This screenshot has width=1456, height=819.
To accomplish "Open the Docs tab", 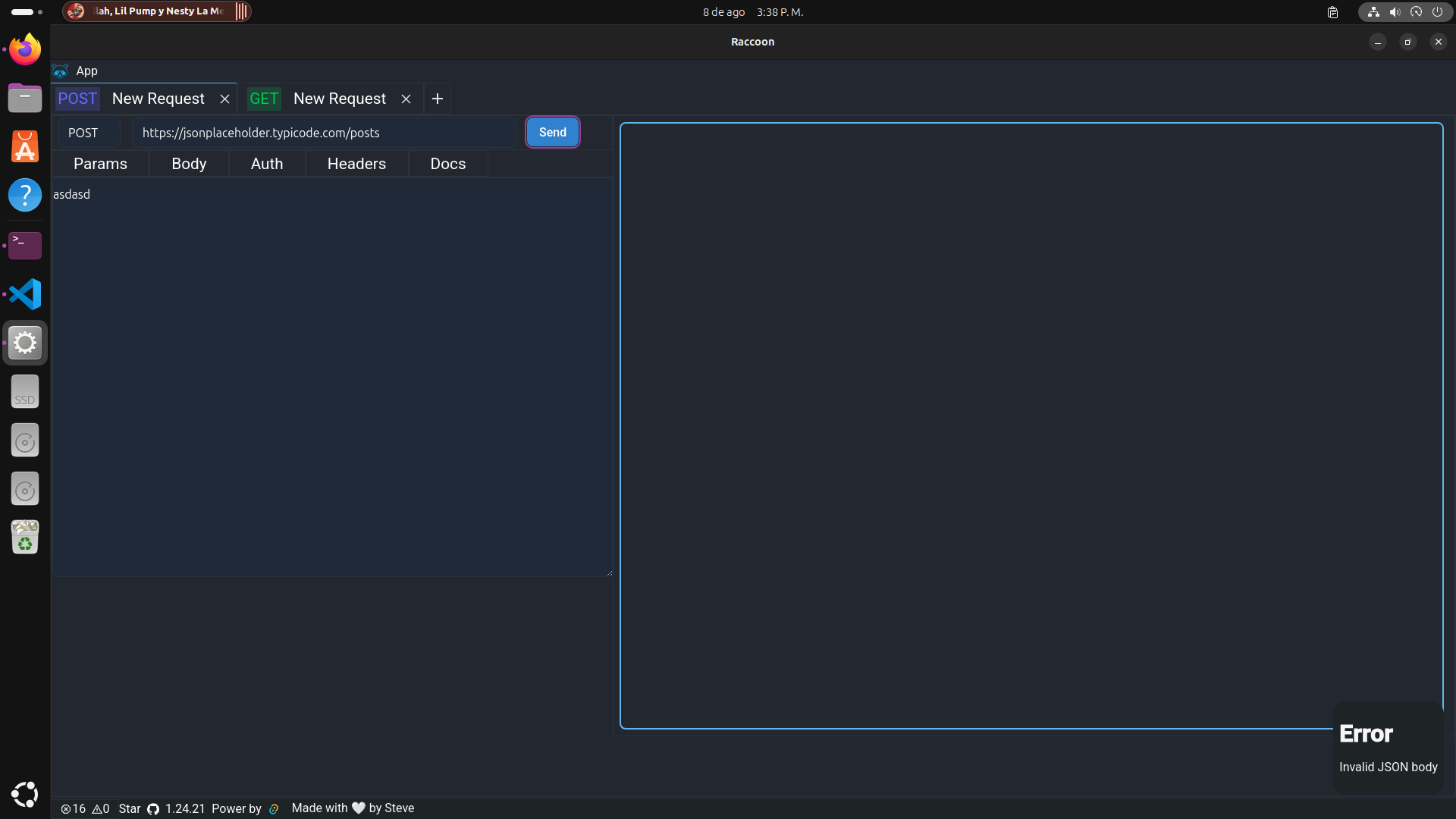I will click(x=448, y=164).
